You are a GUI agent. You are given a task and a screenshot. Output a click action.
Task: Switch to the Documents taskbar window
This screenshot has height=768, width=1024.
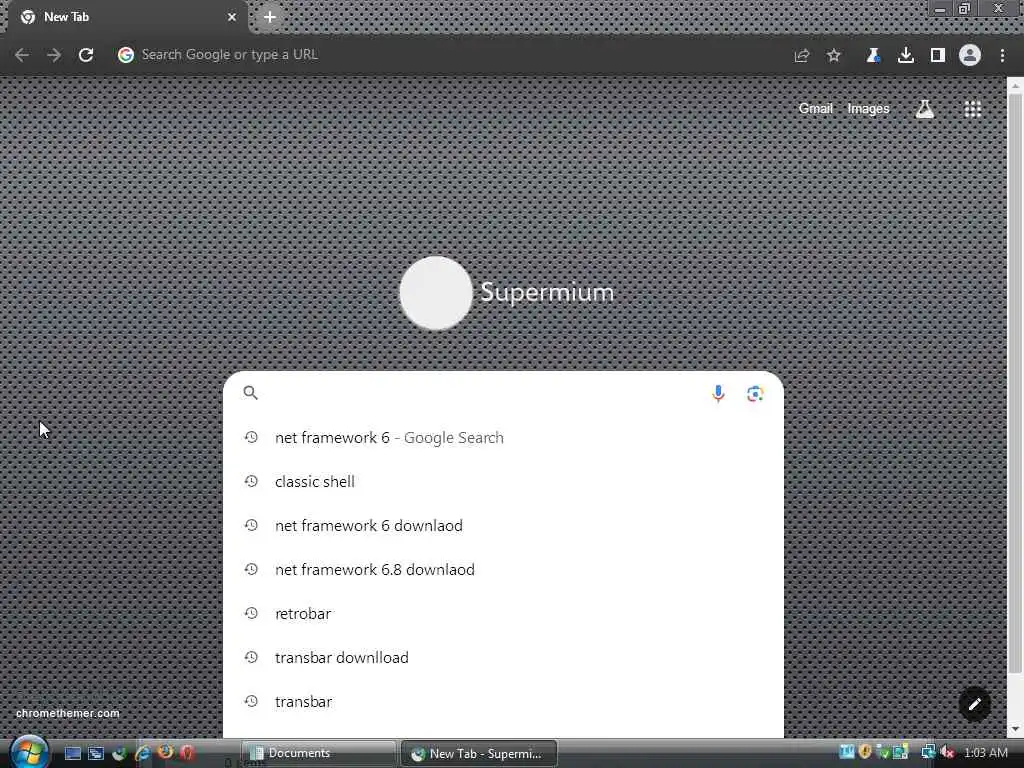319,753
